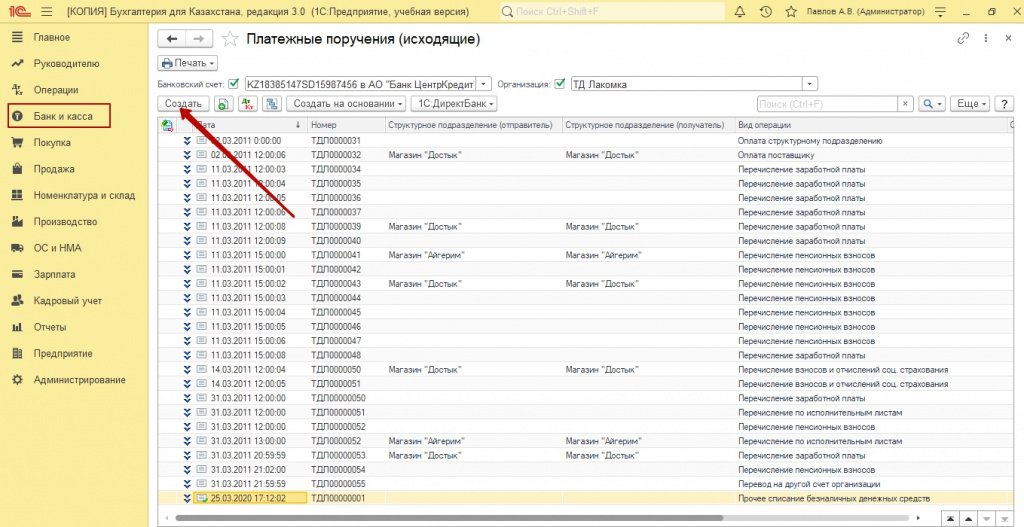This screenshot has width=1024, height=527.
Task: Click document icon of row ТДЛ00000001
Action: point(202,498)
